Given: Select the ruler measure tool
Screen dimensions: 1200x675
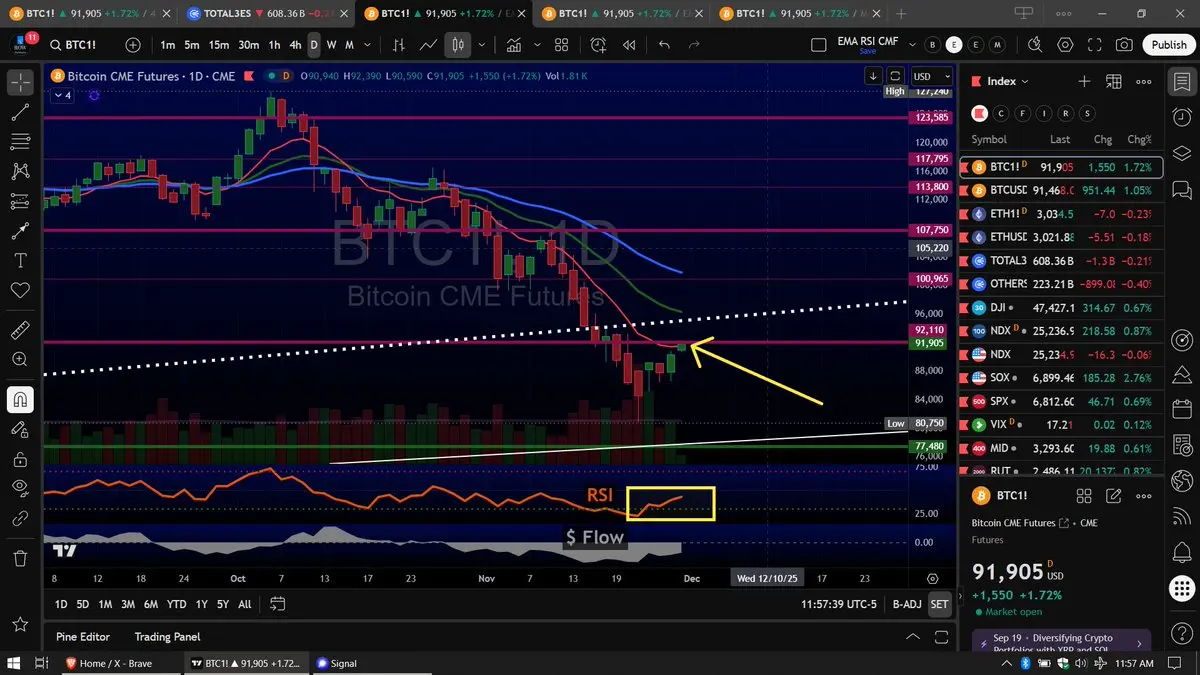Looking at the screenshot, I should pos(20,329).
